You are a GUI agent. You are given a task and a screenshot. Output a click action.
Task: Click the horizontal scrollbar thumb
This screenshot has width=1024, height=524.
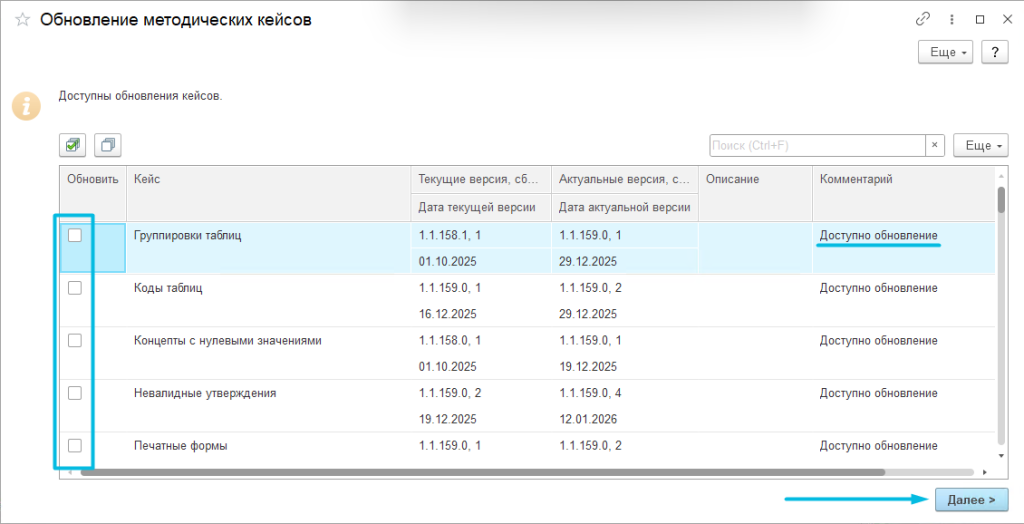(482, 472)
